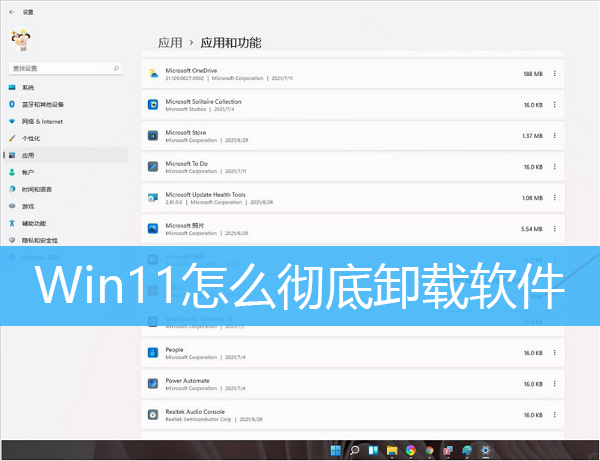Open three-dot menu for Solitaire Collection

point(554,104)
